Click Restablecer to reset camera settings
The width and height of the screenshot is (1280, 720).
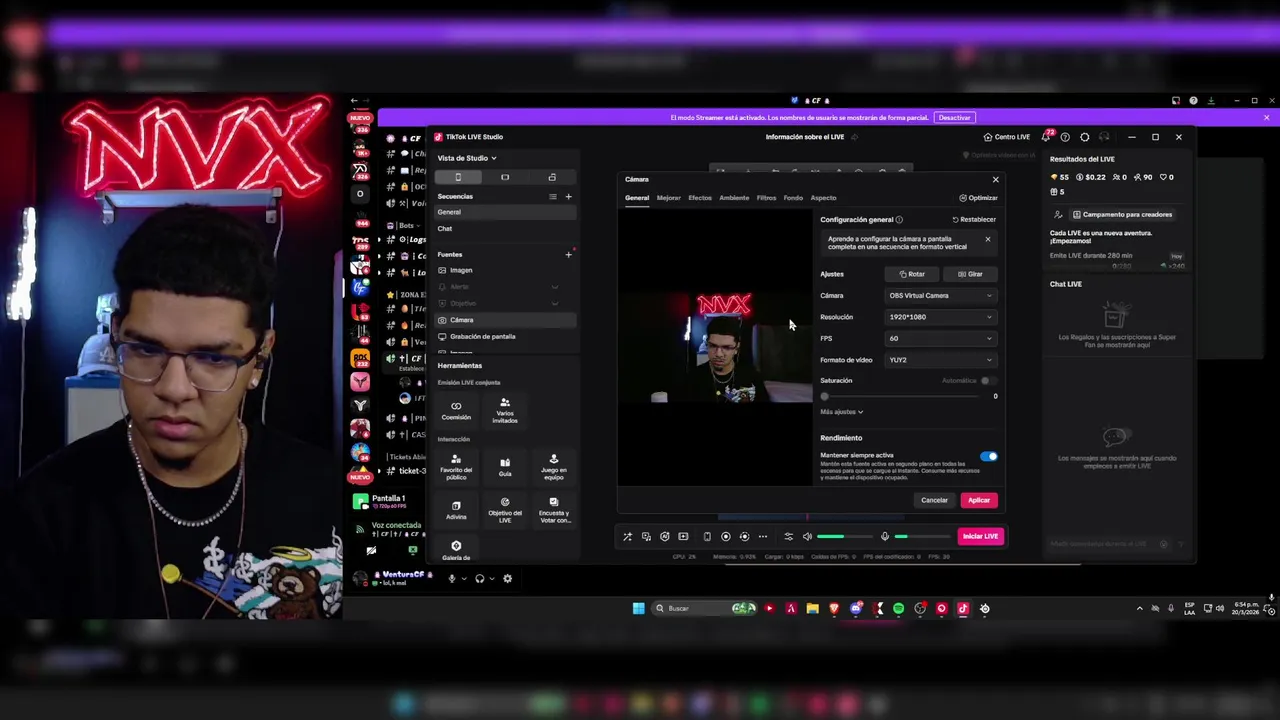pos(974,220)
